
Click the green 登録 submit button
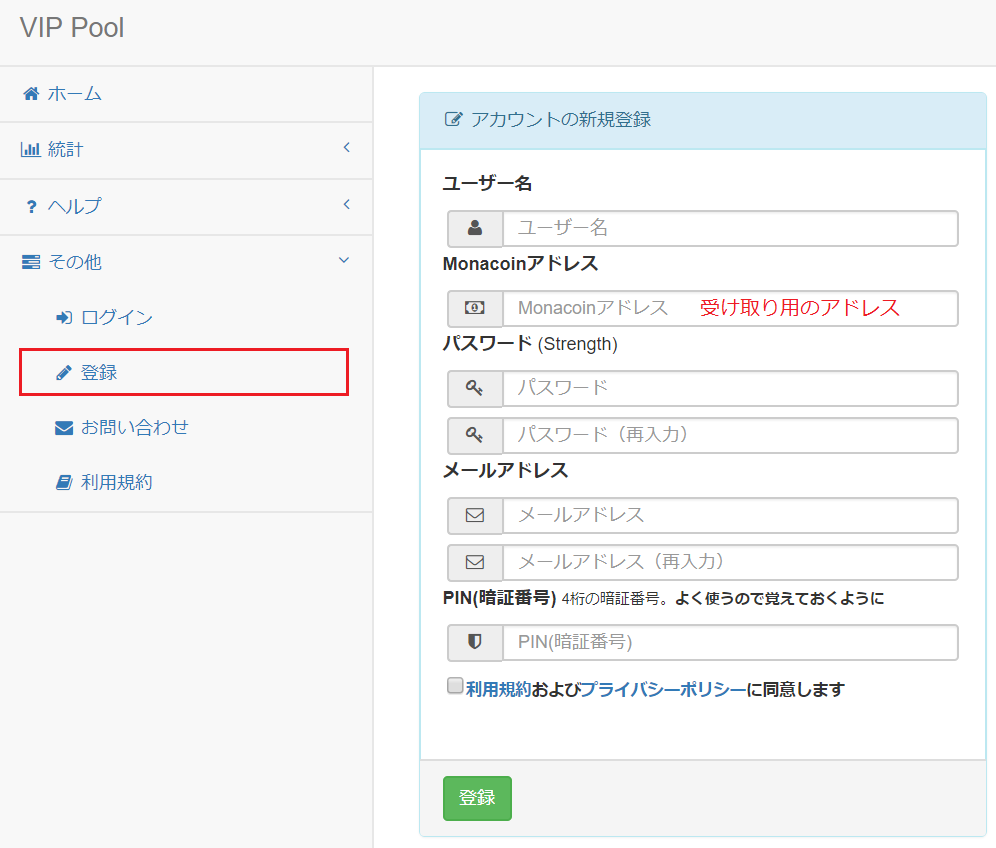477,798
